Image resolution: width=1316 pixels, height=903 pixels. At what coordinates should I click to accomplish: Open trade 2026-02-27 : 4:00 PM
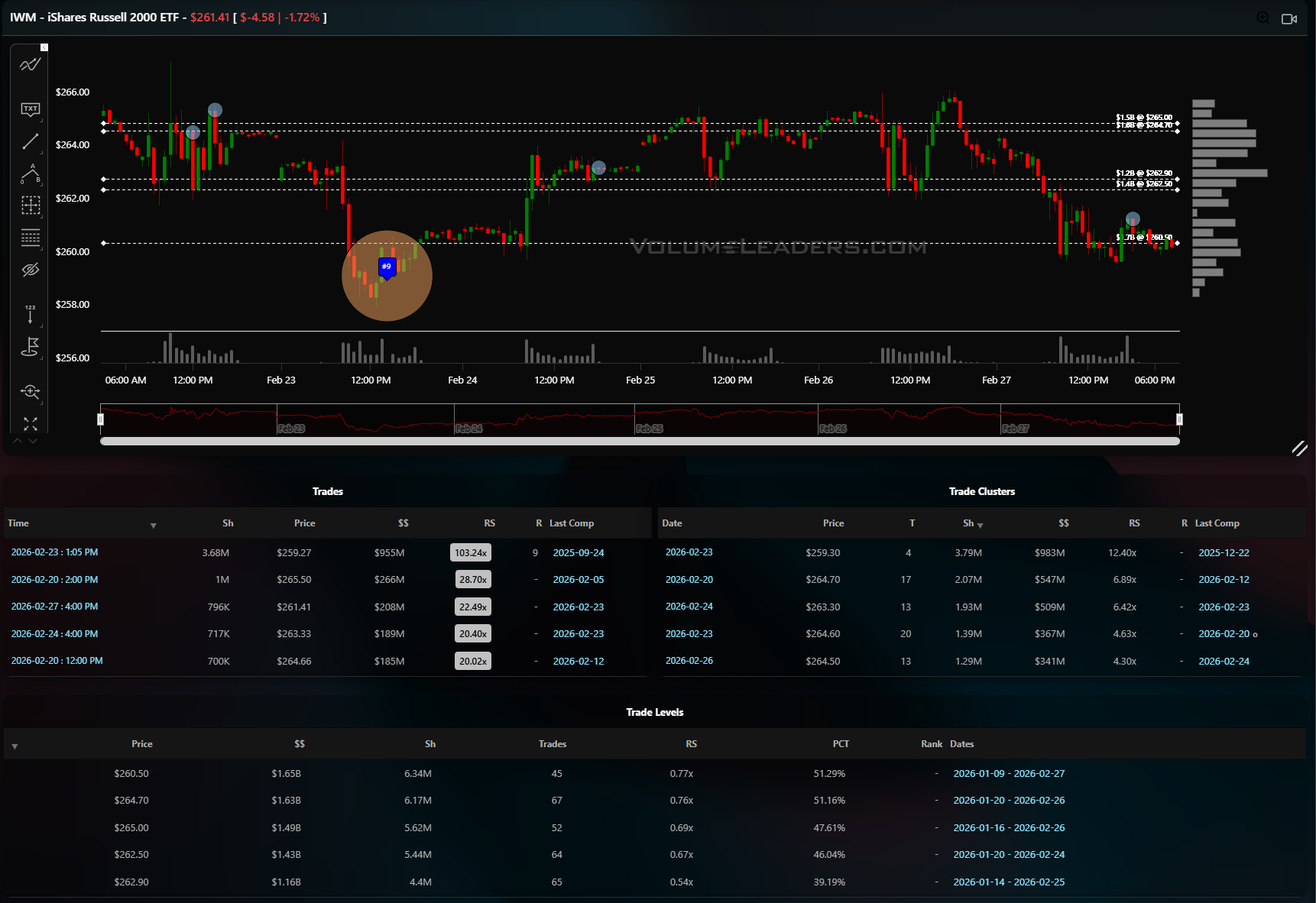tap(54, 607)
